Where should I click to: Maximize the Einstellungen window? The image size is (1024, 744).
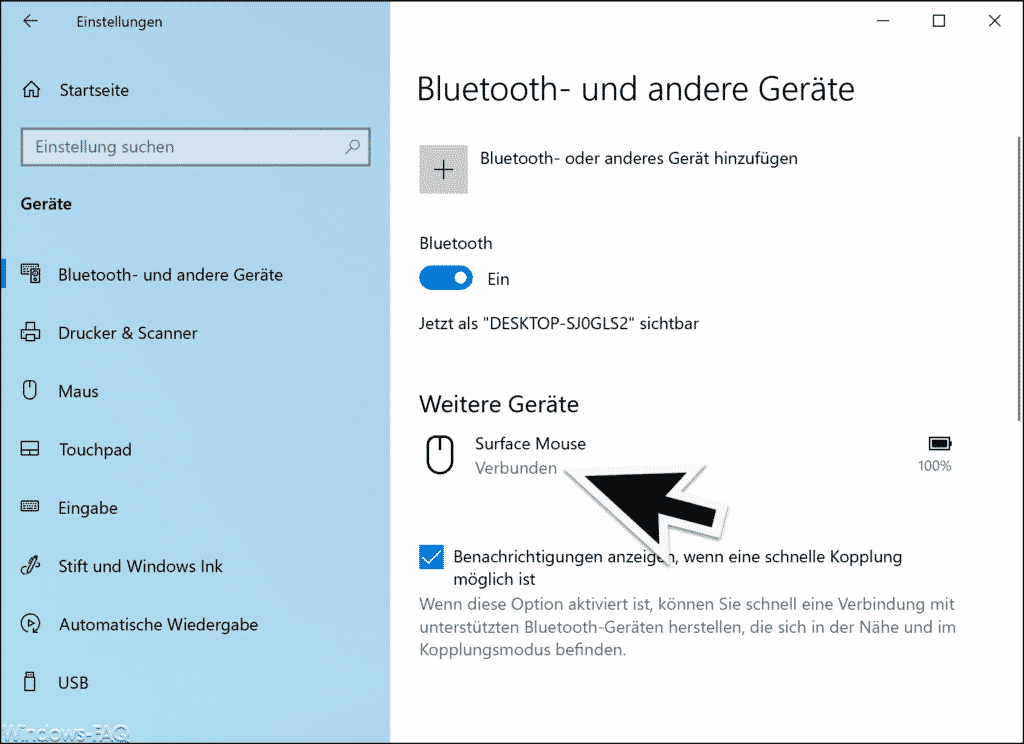938,21
